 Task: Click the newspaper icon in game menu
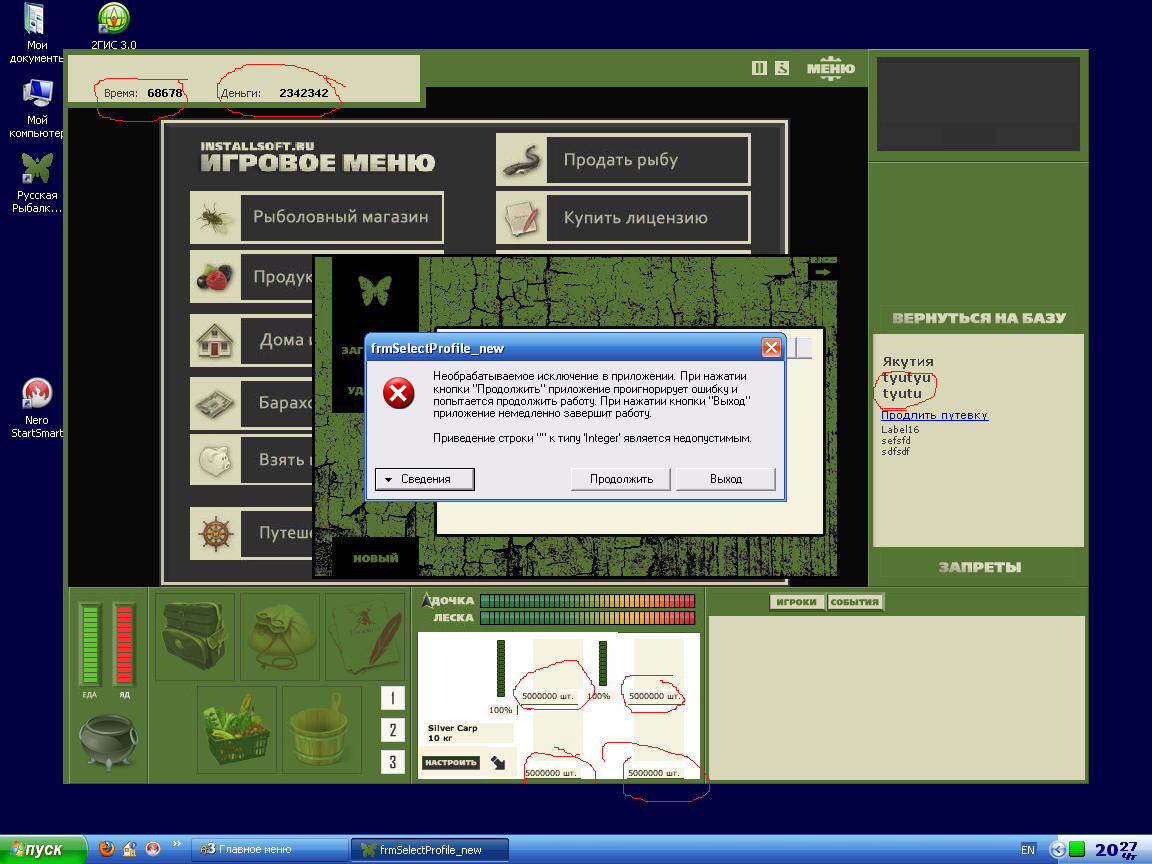coord(215,403)
